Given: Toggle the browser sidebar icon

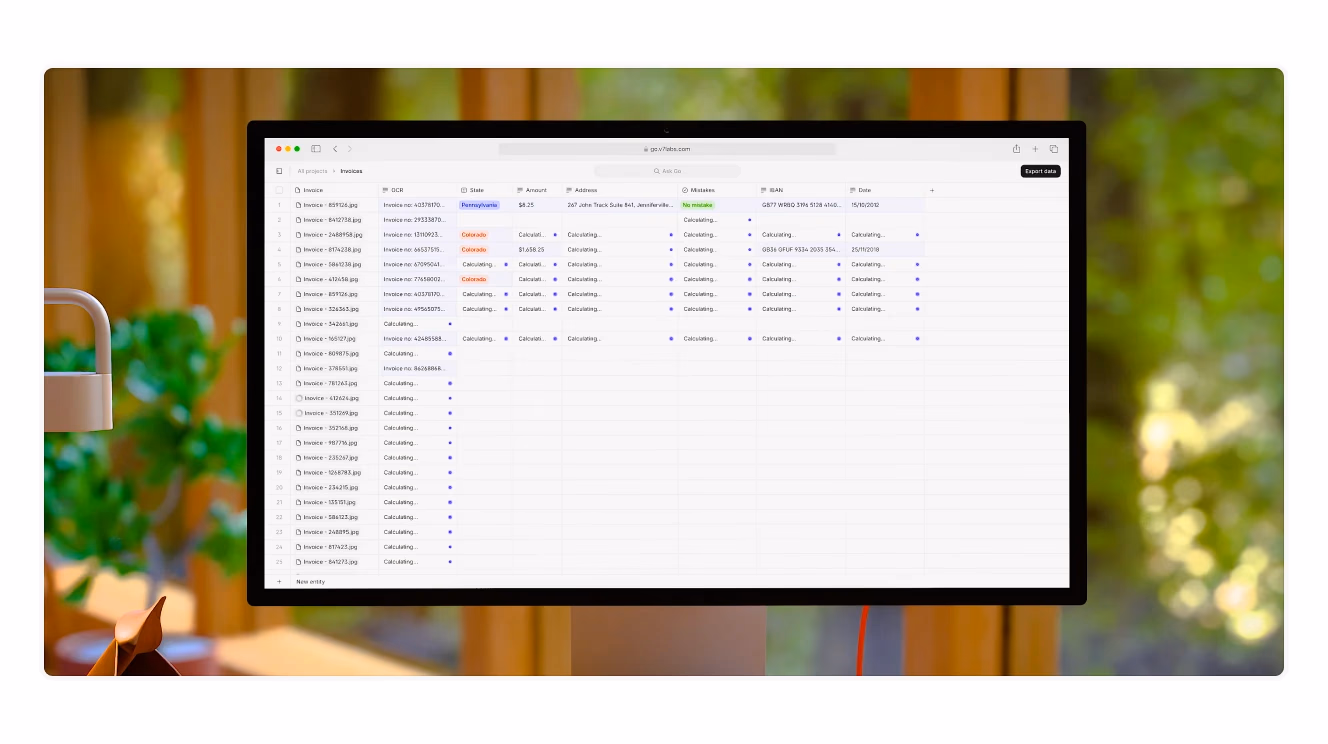Looking at the screenshot, I should [316, 149].
